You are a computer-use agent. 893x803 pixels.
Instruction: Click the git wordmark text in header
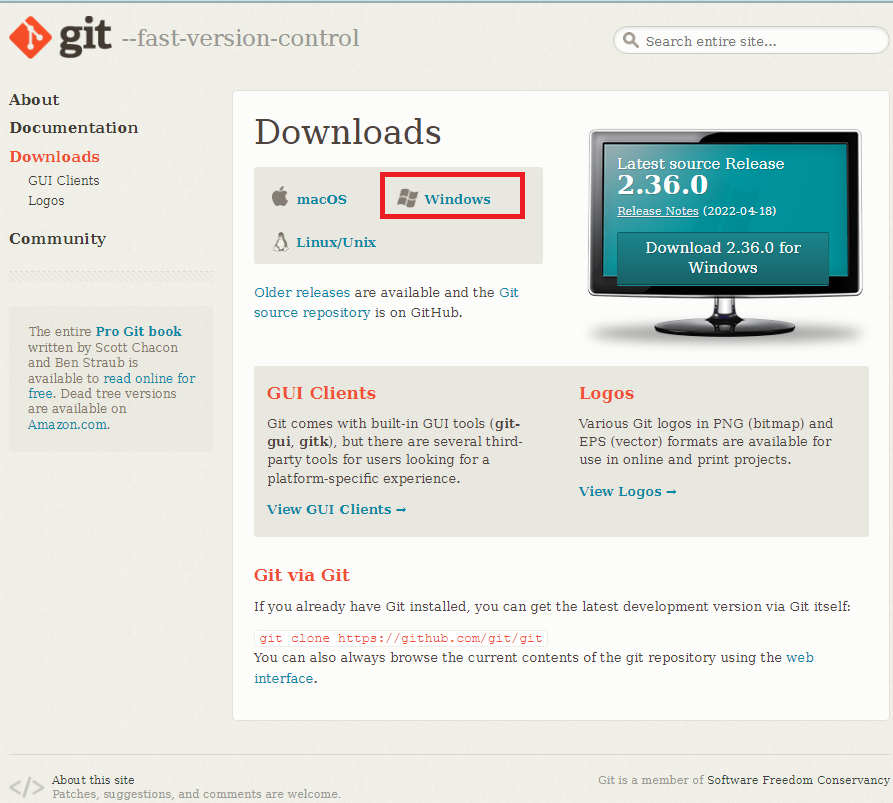85,36
